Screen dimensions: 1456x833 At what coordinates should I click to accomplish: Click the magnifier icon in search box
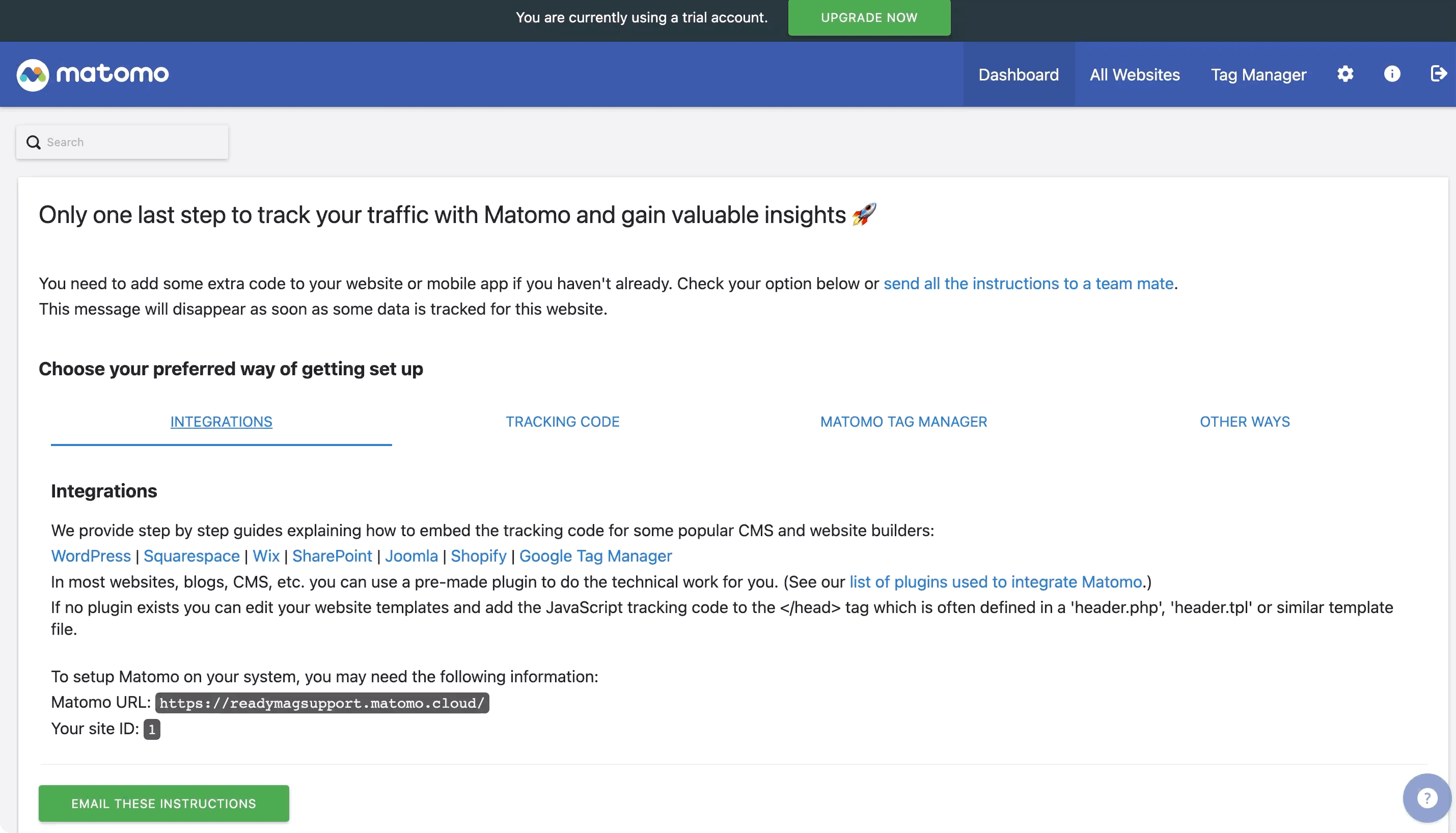click(x=34, y=143)
